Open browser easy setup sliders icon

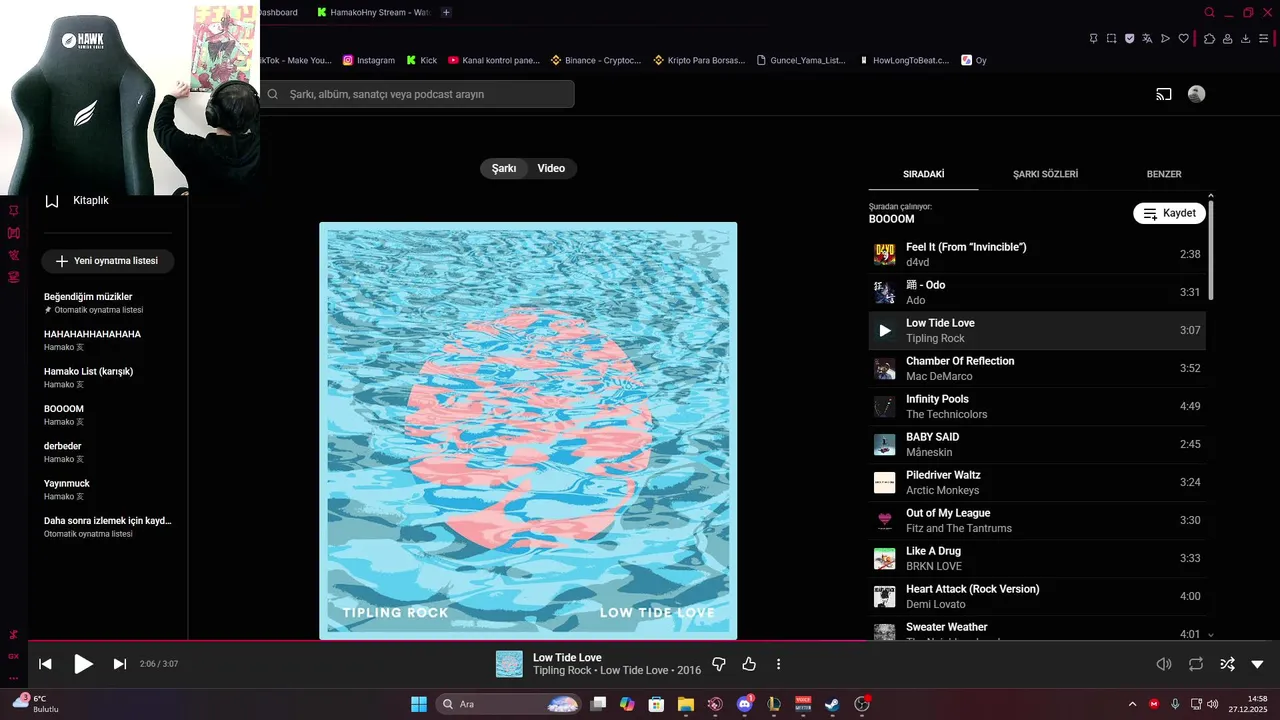click(1263, 38)
